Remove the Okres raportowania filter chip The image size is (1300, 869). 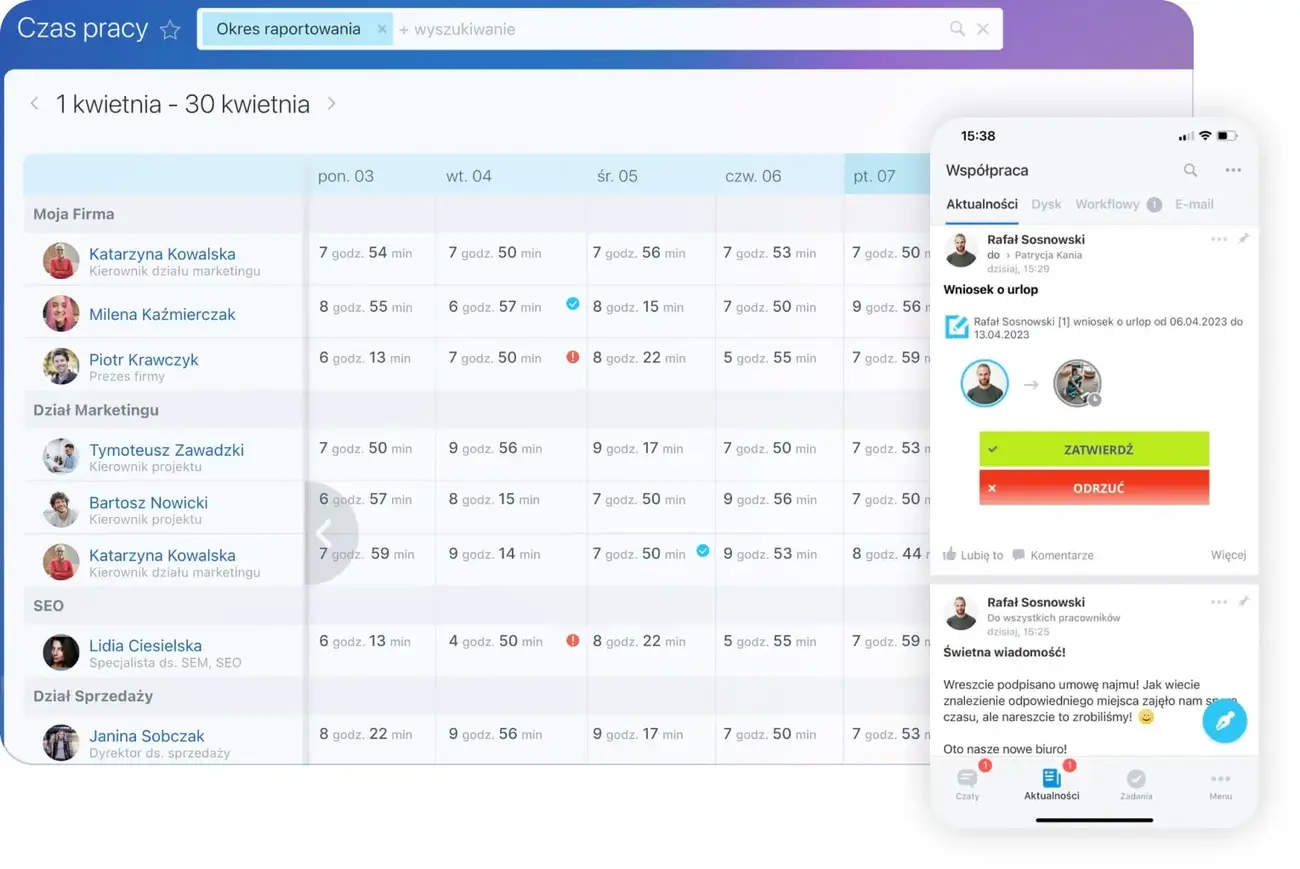click(x=382, y=29)
